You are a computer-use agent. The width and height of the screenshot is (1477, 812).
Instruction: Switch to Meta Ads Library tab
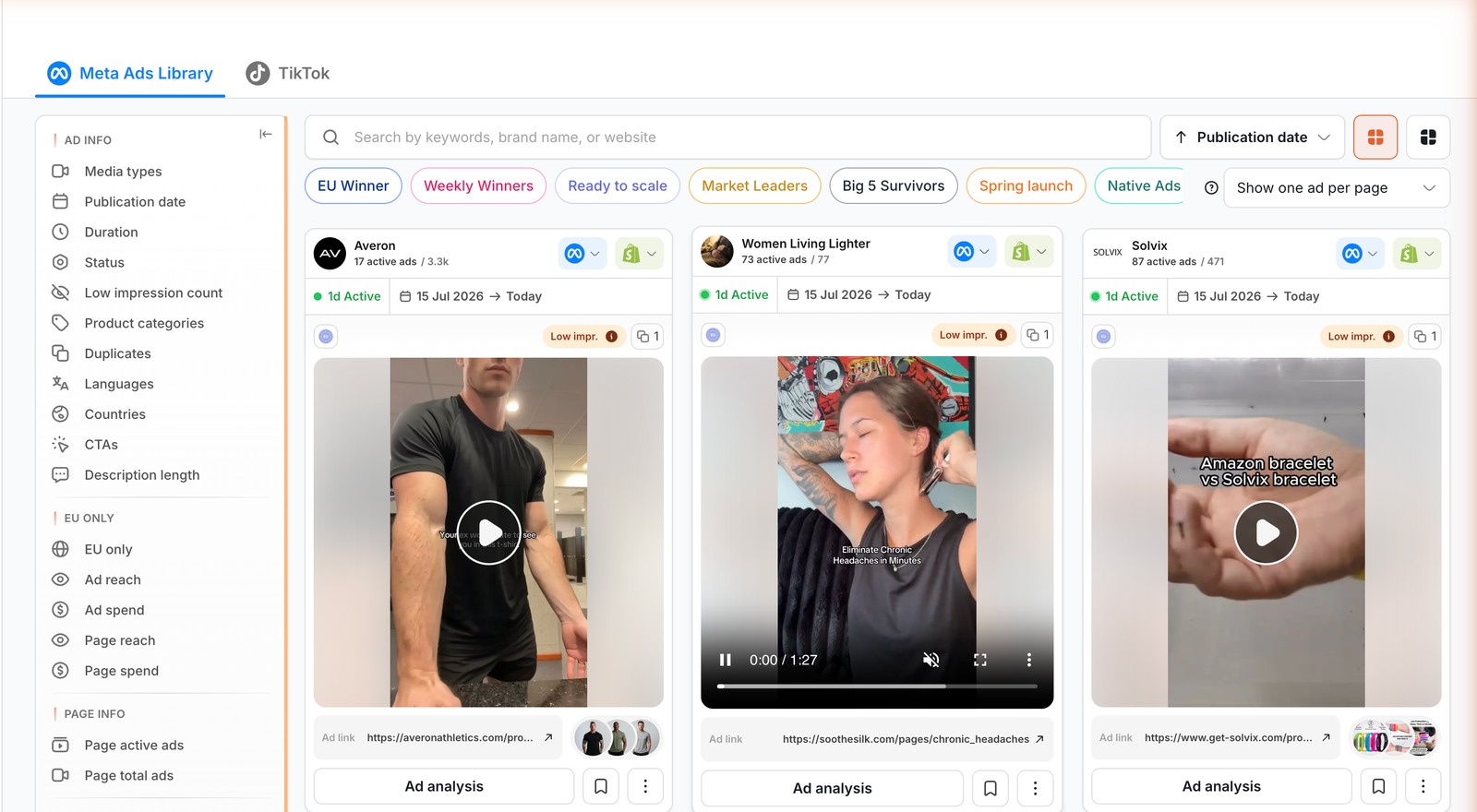[x=130, y=73]
